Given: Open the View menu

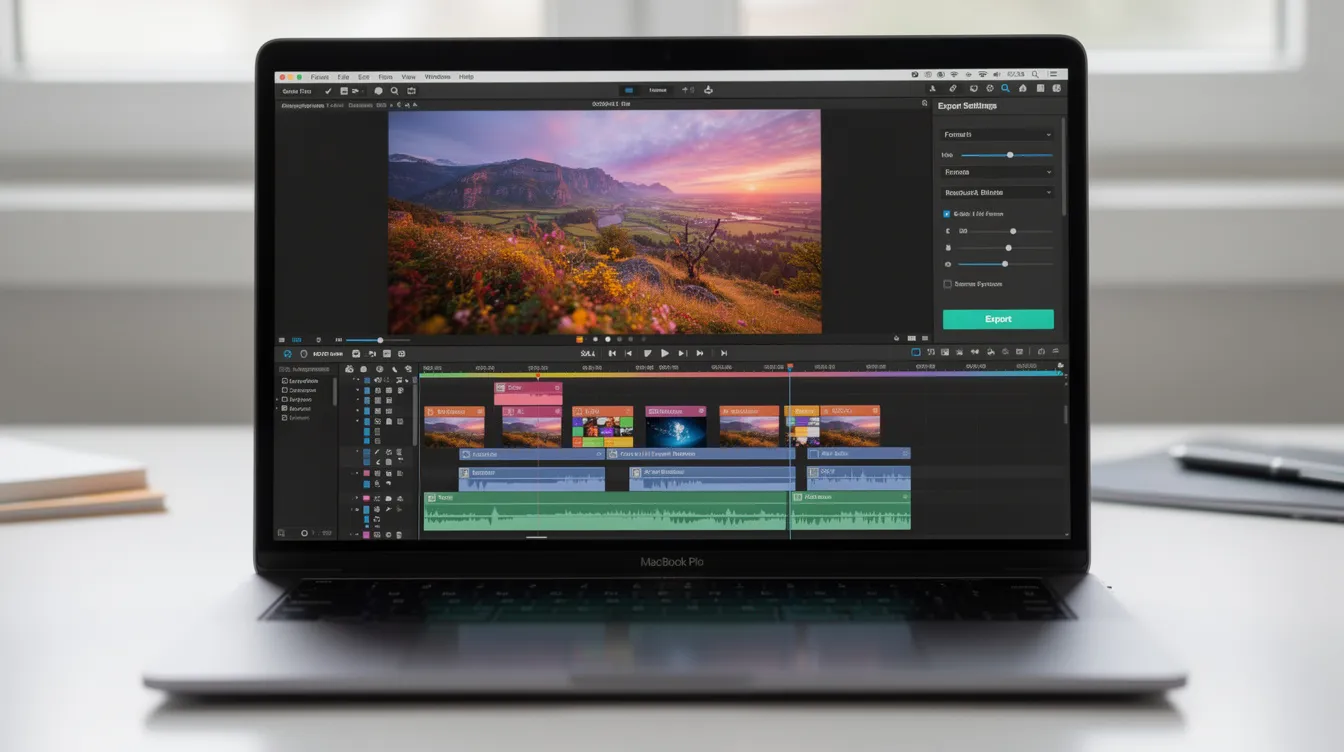Looking at the screenshot, I should click(x=408, y=77).
